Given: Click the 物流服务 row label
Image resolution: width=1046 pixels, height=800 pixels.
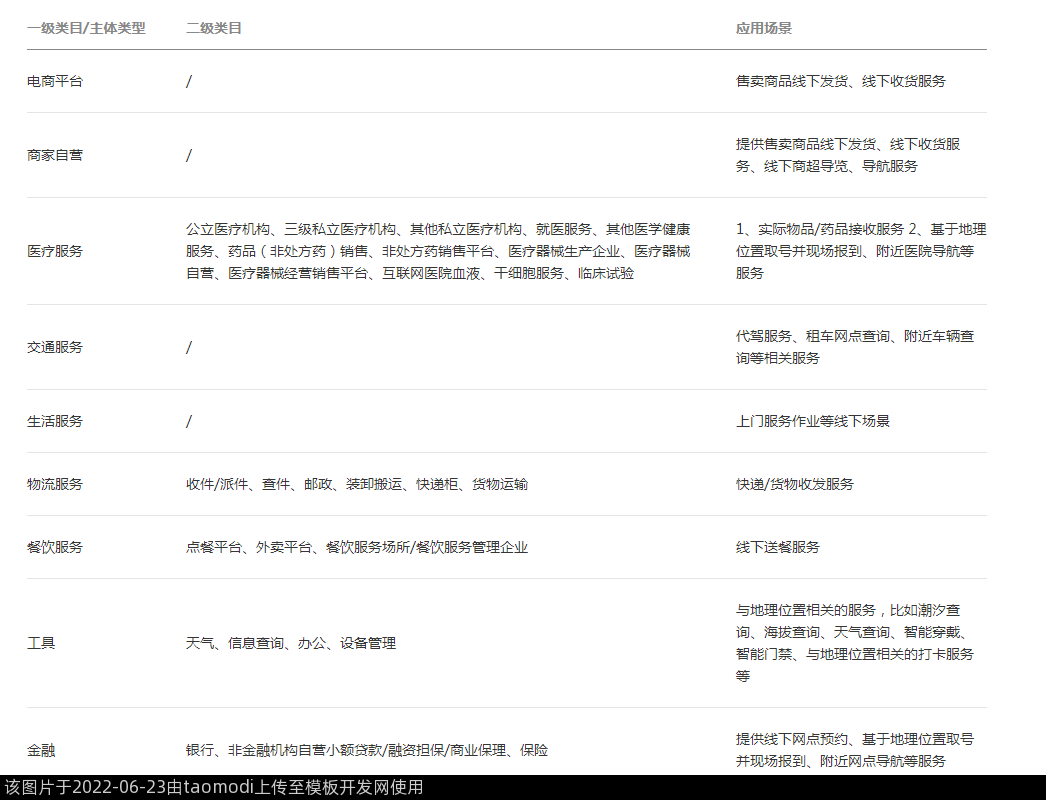Looking at the screenshot, I should tap(55, 484).
